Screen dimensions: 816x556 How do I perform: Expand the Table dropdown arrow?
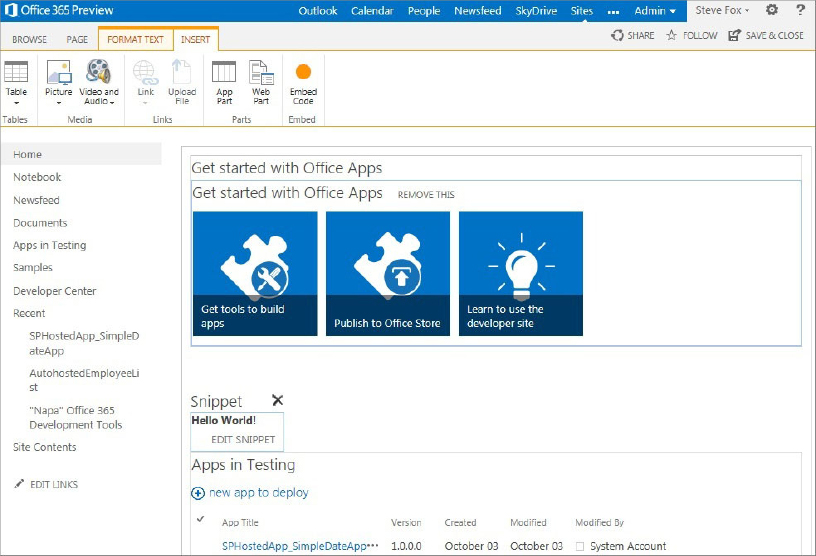click(x=16, y=103)
